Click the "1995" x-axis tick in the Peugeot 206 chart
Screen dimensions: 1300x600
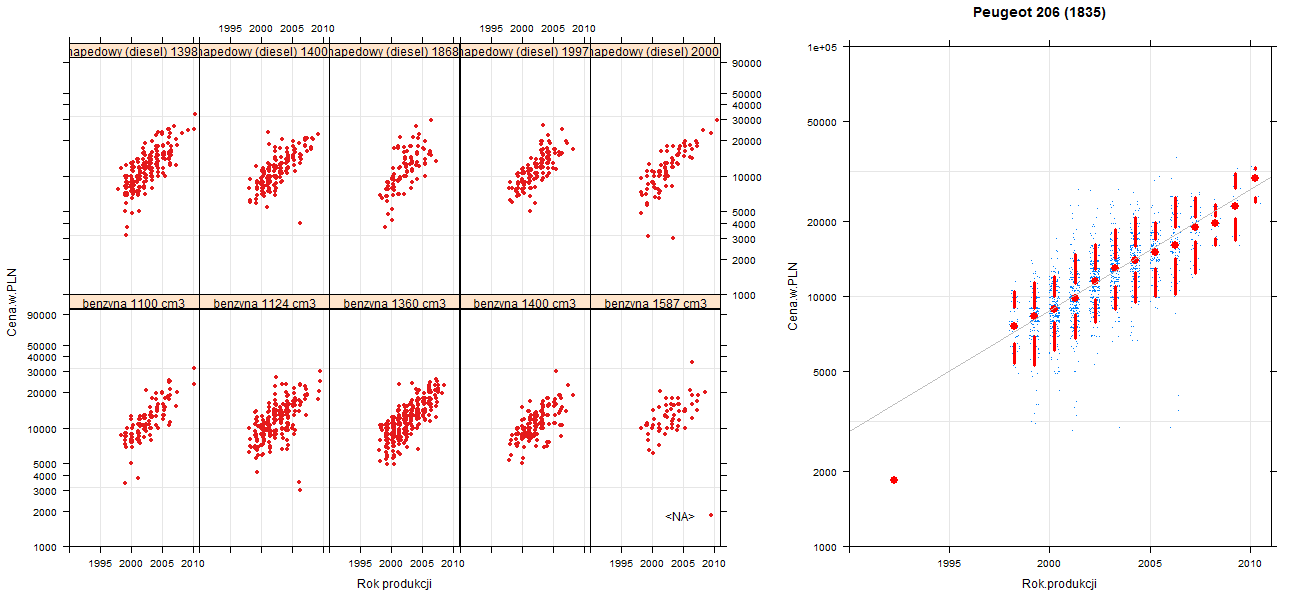point(949,564)
